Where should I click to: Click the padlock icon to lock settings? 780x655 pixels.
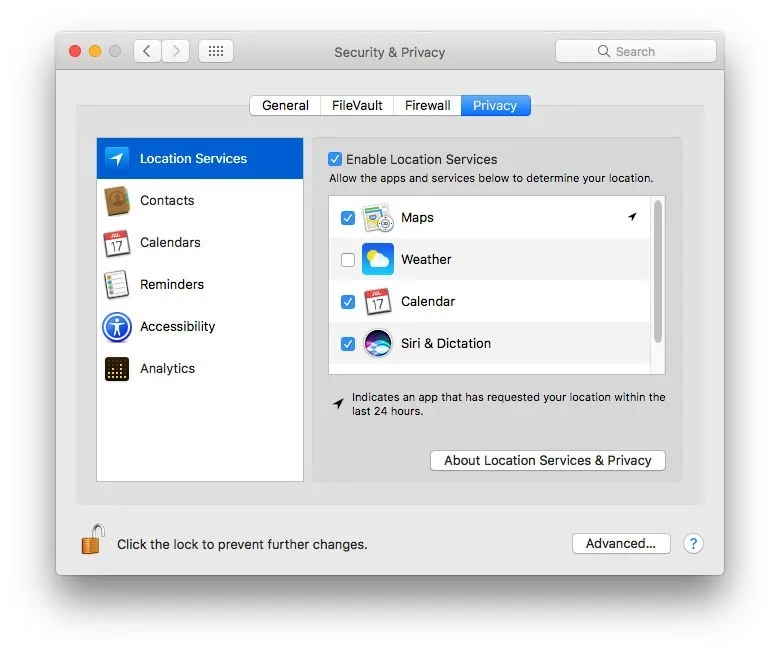(x=92, y=541)
